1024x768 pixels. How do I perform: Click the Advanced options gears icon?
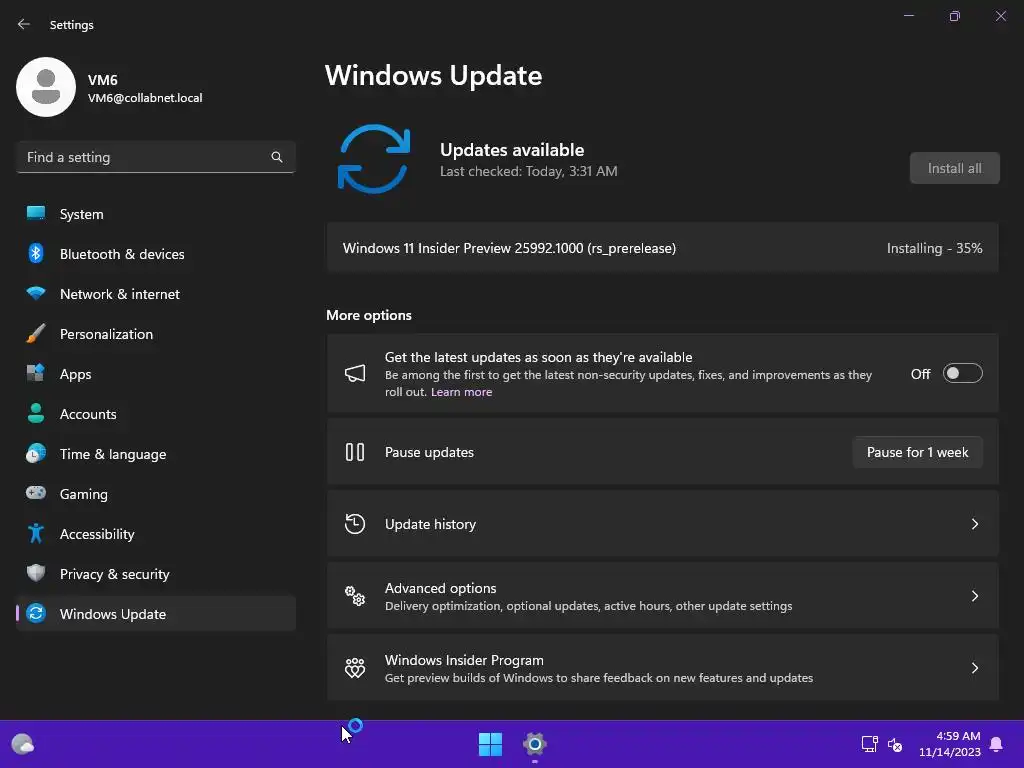[355, 596]
